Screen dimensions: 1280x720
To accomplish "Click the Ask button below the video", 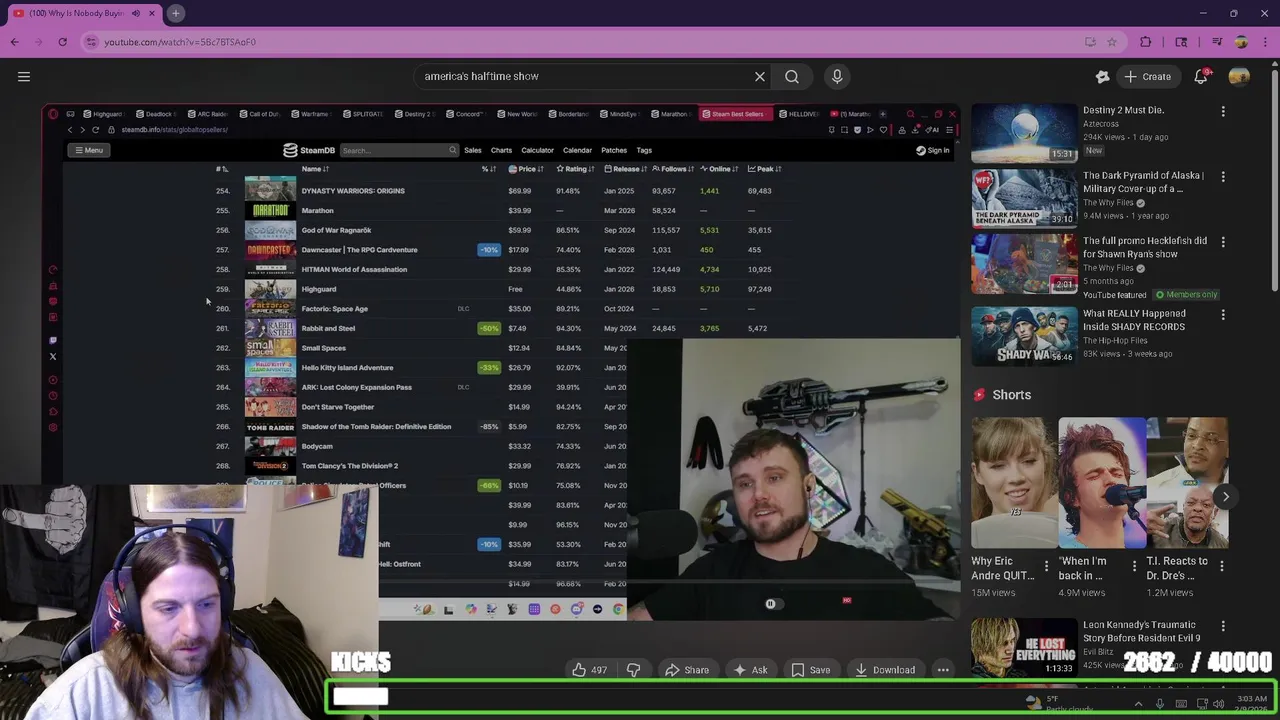I will 749,670.
